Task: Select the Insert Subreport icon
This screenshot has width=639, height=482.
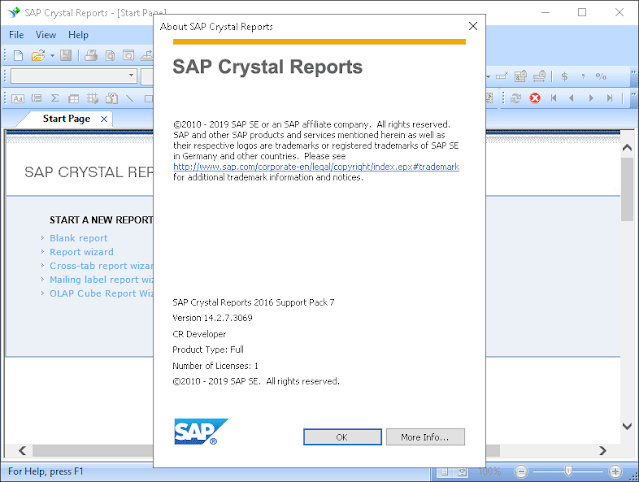Action: click(x=111, y=98)
